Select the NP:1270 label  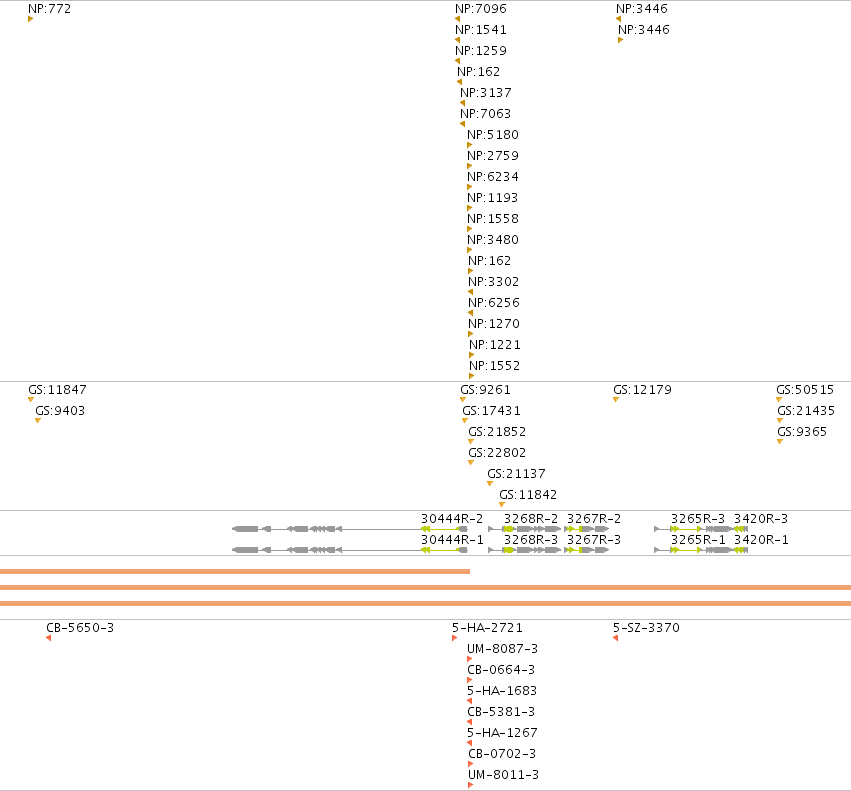pos(494,324)
